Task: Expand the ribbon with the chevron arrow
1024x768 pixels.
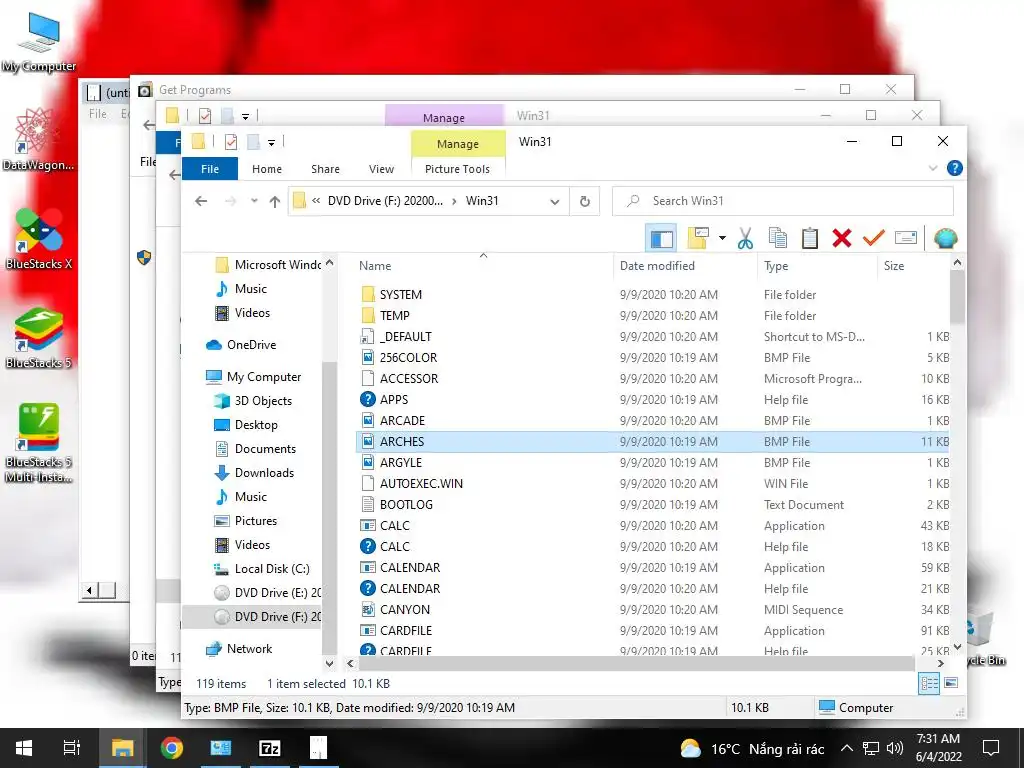Action: [x=933, y=168]
